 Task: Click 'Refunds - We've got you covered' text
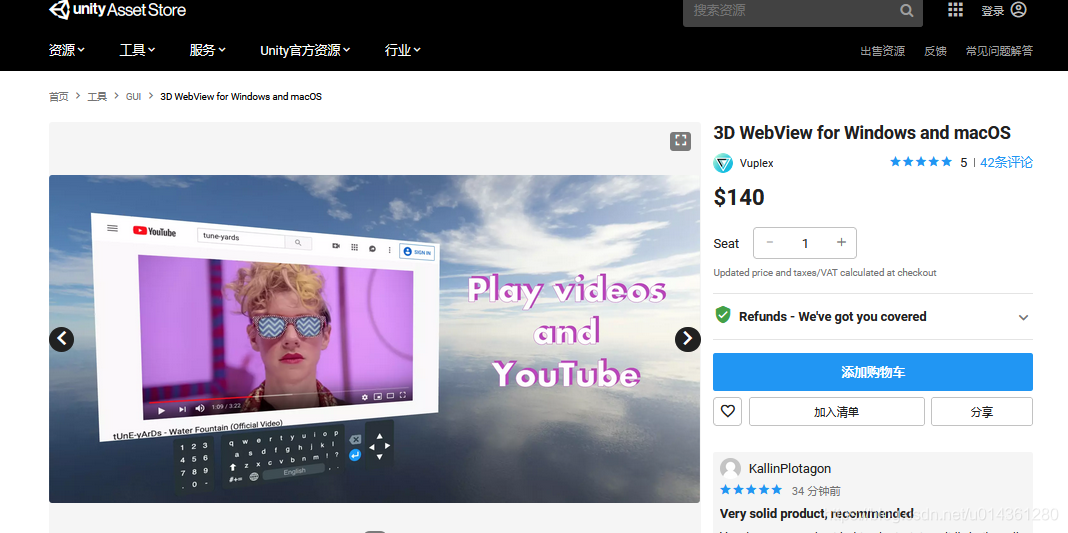[x=832, y=317]
